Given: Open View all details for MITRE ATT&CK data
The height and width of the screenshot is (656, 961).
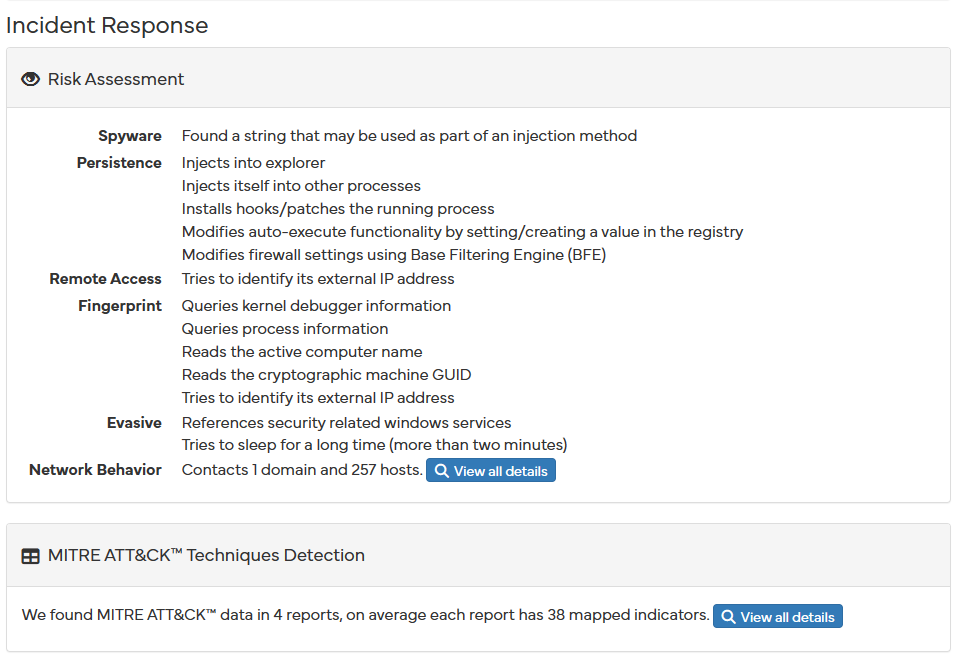Looking at the screenshot, I should 778,616.
